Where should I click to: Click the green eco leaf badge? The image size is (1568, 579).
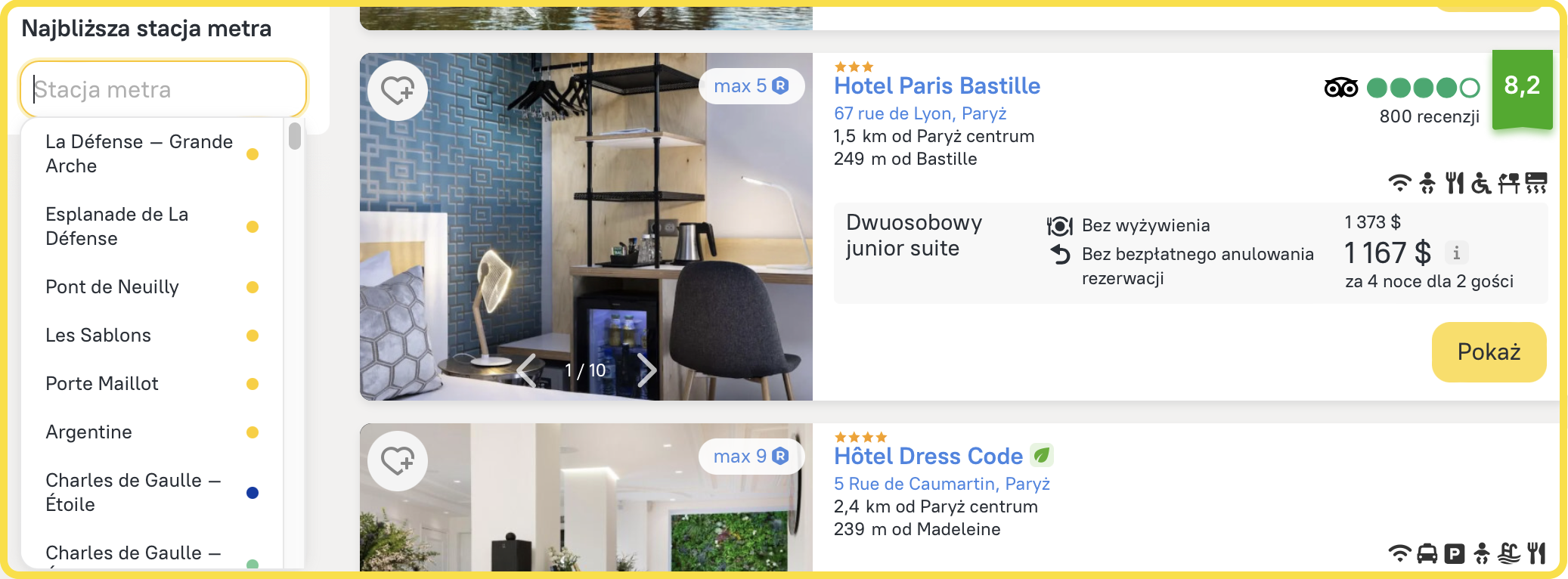click(1042, 456)
